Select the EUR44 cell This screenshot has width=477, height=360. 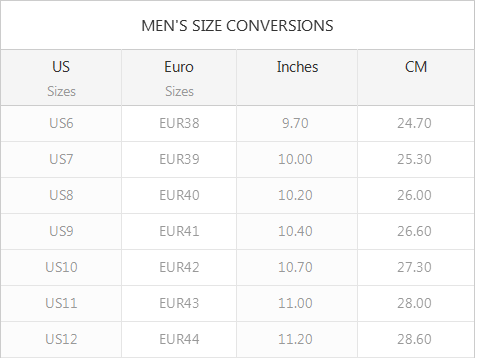pyautogui.click(x=179, y=339)
